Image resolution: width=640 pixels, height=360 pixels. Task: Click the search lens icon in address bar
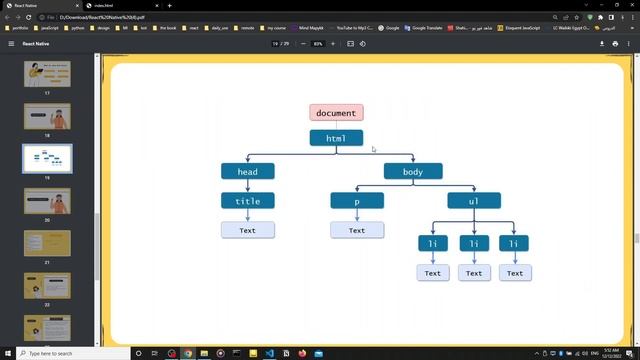pyautogui.click(x=555, y=18)
